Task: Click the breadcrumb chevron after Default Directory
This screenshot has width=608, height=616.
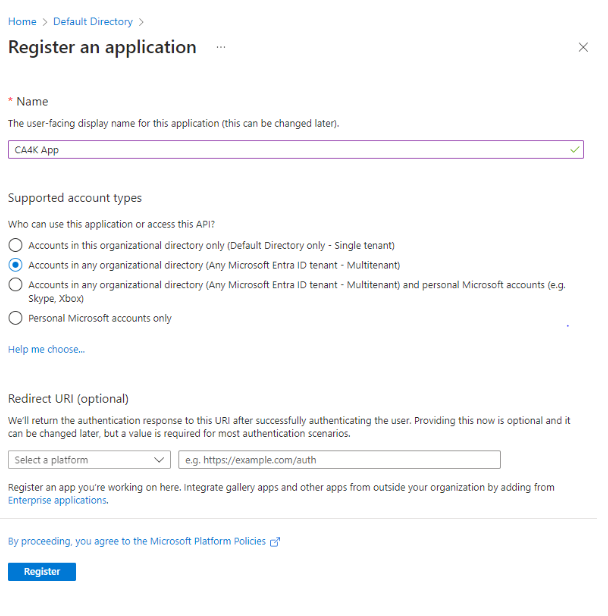Action: (x=141, y=22)
